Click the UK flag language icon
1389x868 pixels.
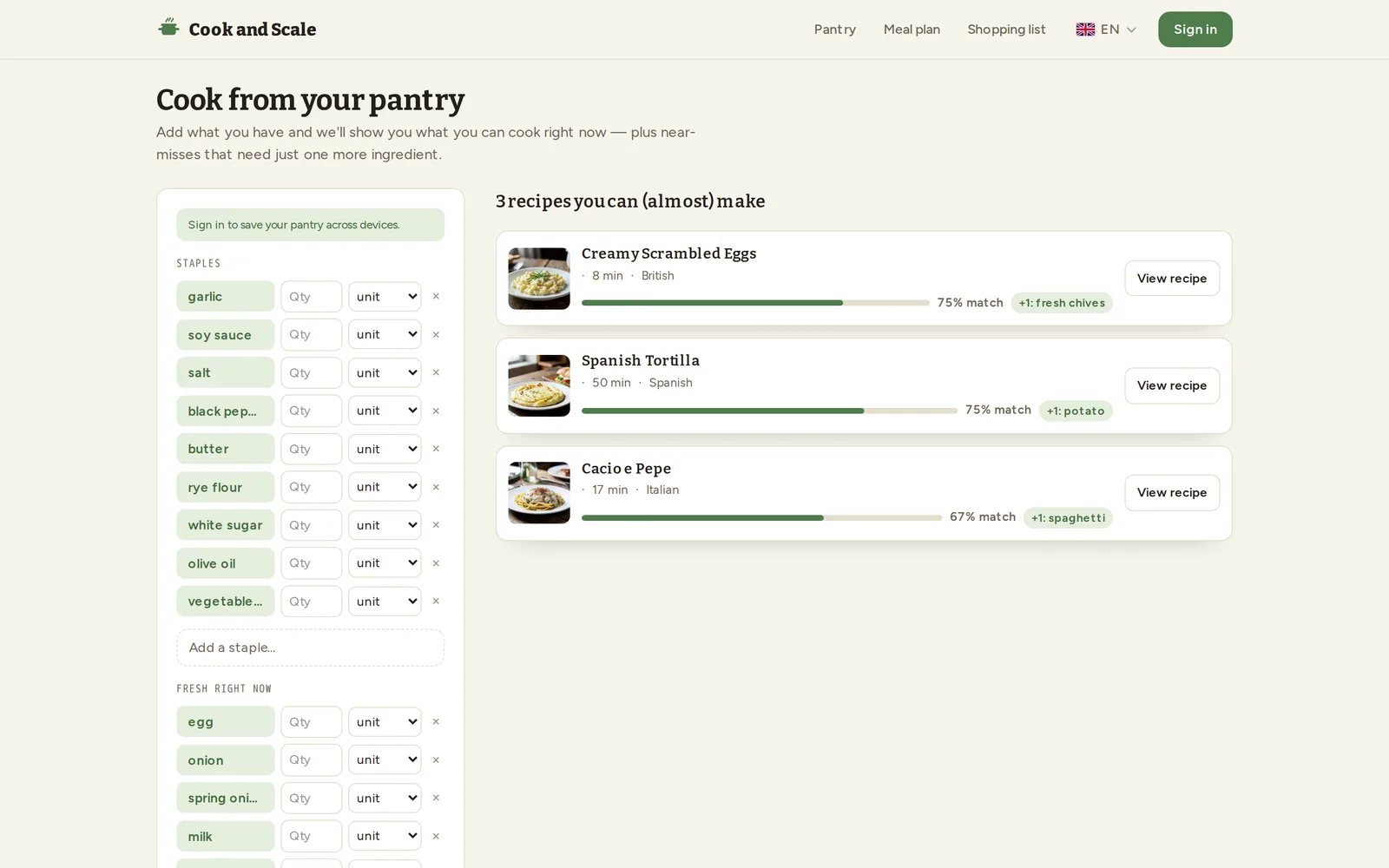1085,30
